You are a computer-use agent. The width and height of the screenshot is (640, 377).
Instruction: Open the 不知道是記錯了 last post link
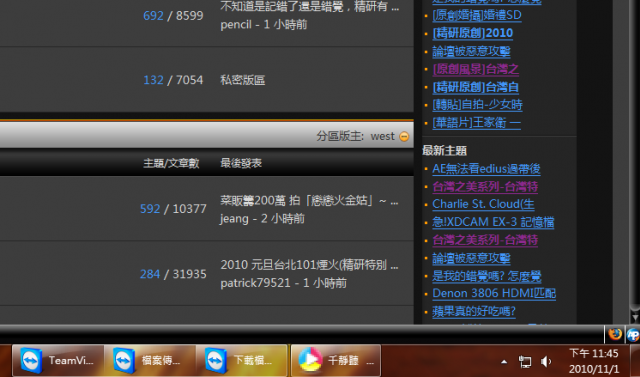tap(309, 7)
